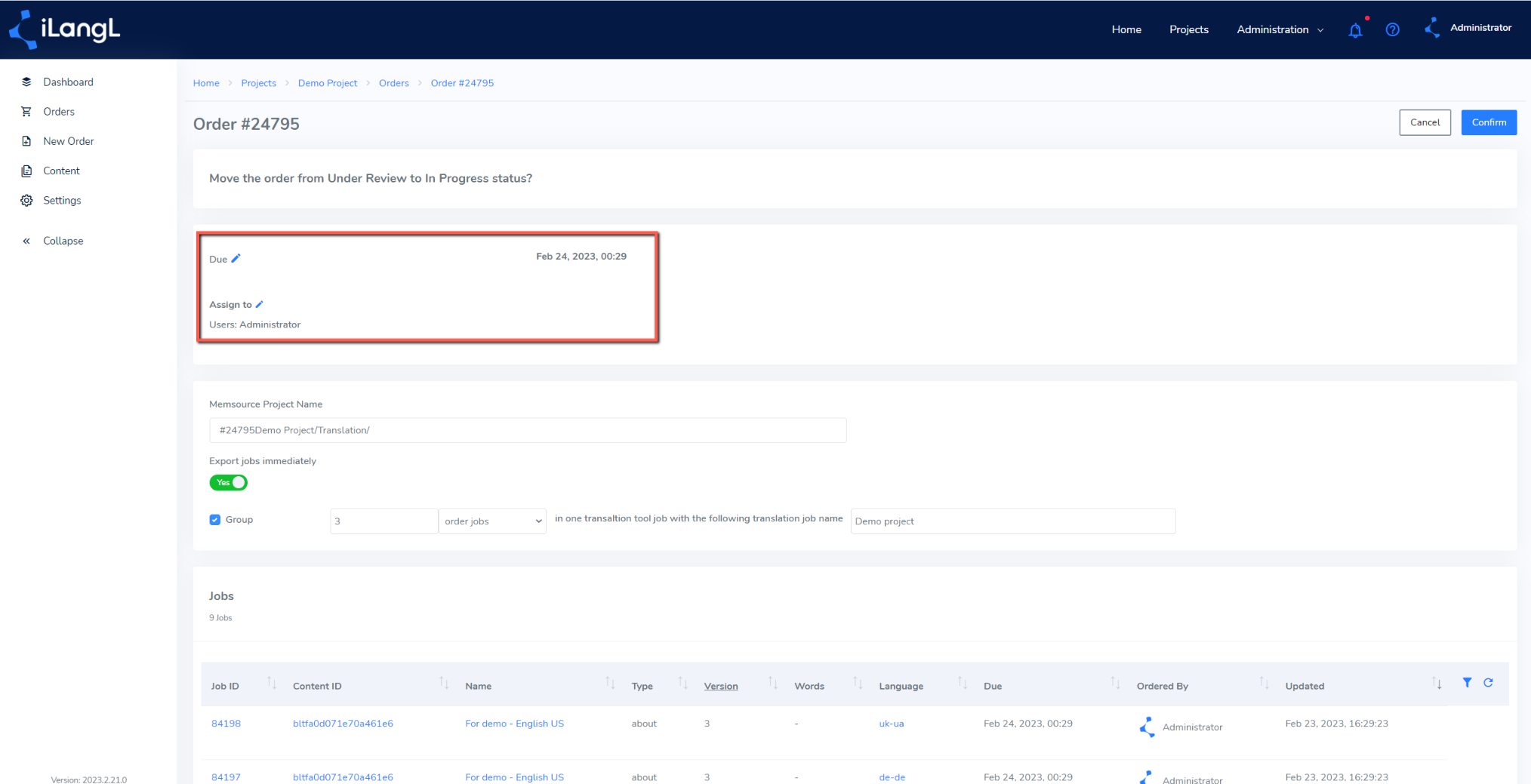Refresh the jobs table
The width and height of the screenshot is (1531, 784).
1488,682
